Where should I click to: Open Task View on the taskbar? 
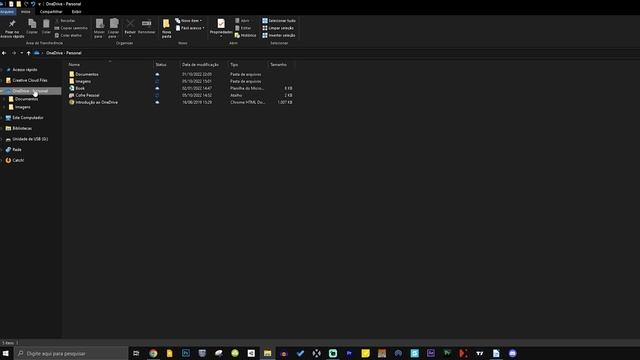coord(136,353)
